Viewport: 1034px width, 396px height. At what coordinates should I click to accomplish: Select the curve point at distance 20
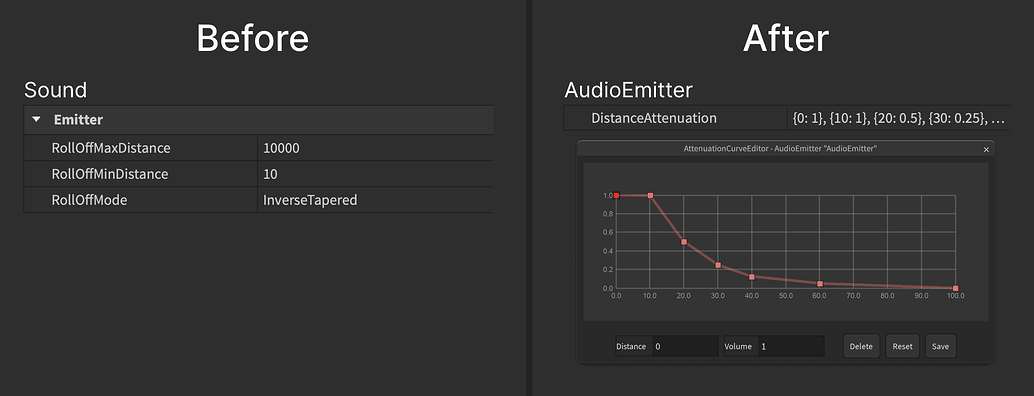pos(684,242)
